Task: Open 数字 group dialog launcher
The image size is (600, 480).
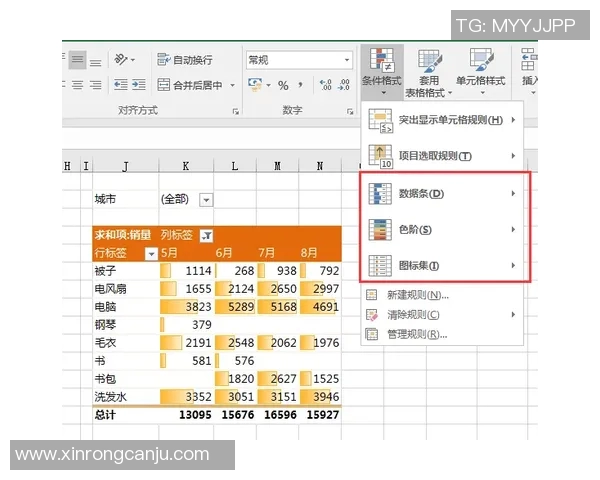Action: (350, 111)
